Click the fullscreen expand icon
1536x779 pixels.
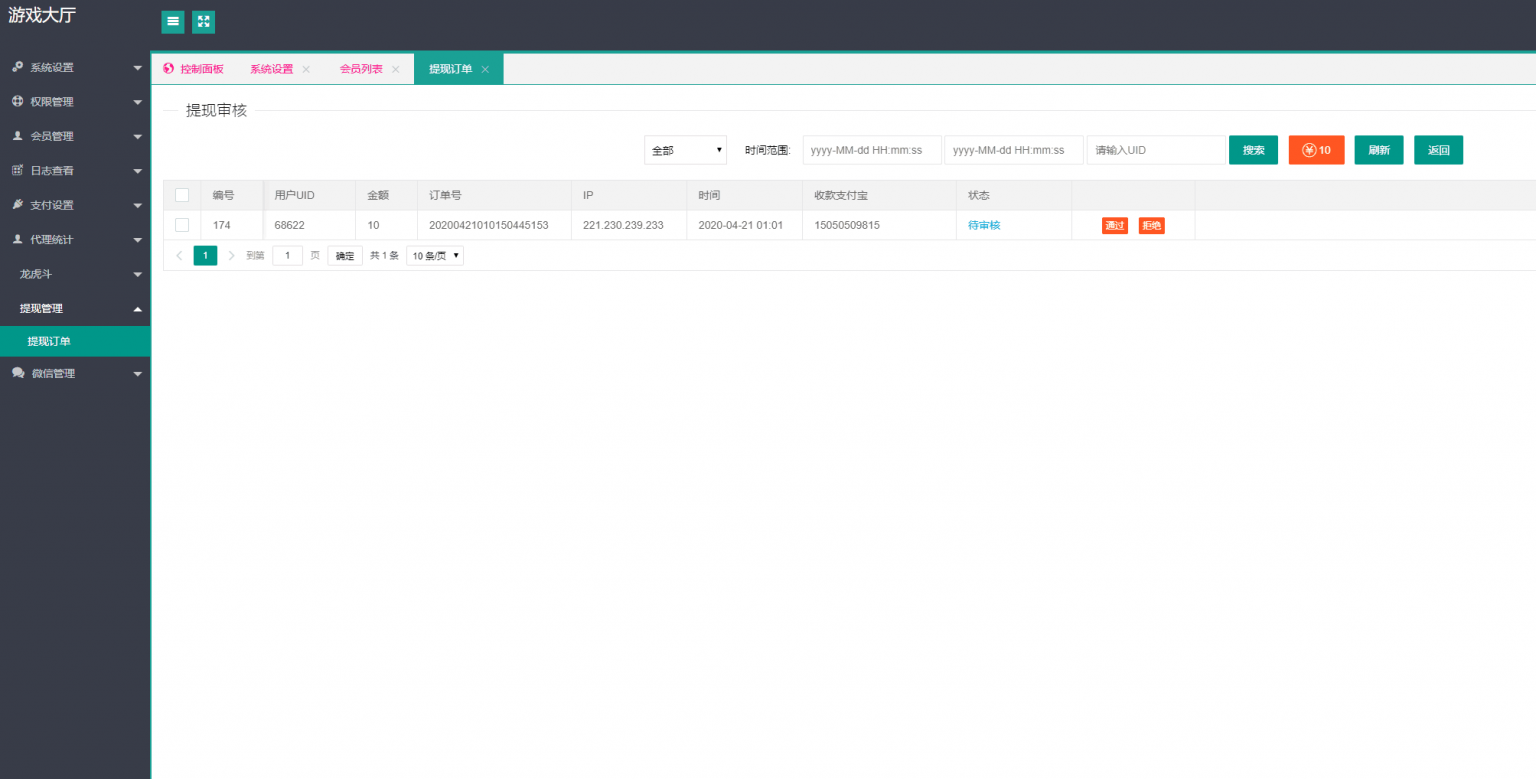click(x=203, y=22)
